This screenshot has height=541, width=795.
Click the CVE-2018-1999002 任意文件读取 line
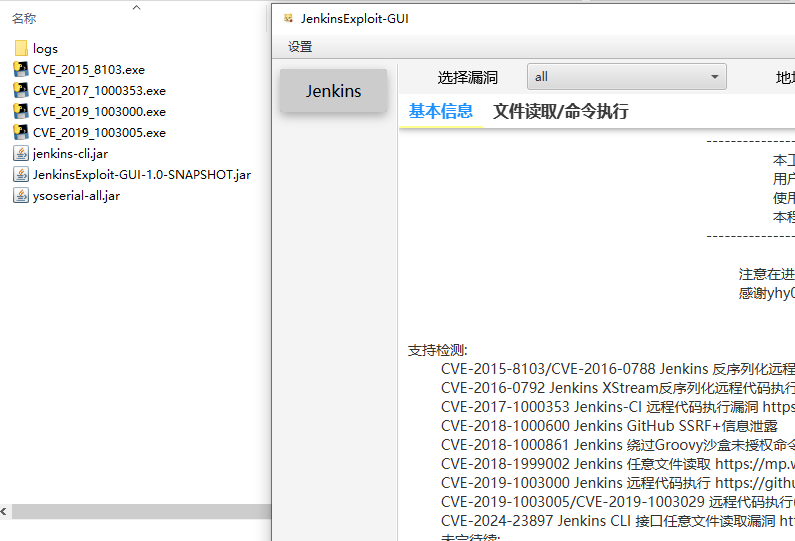pos(618,464)
